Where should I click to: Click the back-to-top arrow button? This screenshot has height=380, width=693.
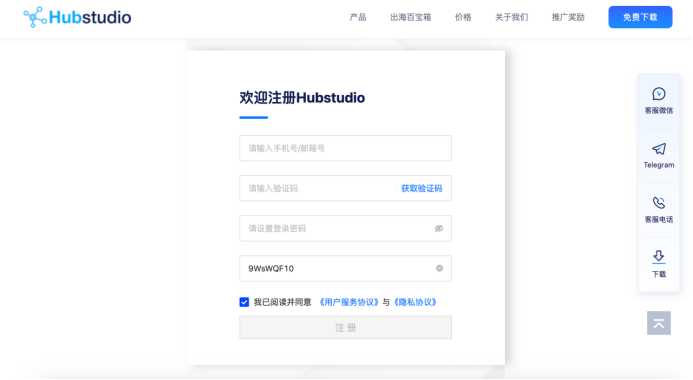[659, 323]
